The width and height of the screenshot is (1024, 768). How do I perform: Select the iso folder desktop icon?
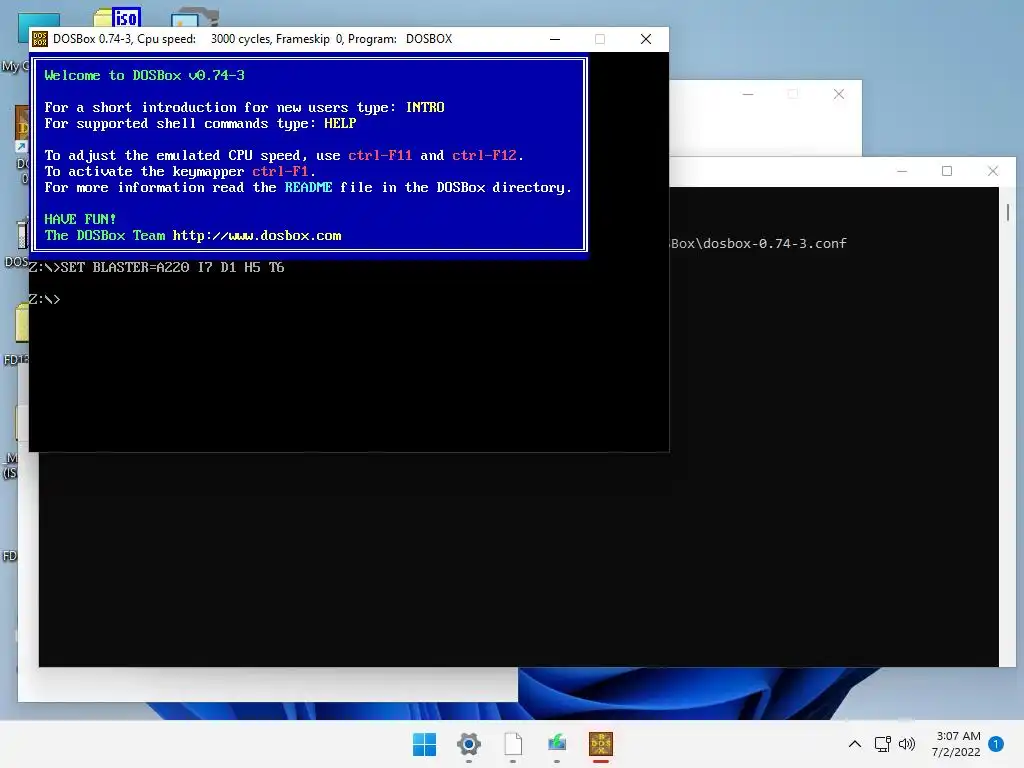[x=118, y=17]
